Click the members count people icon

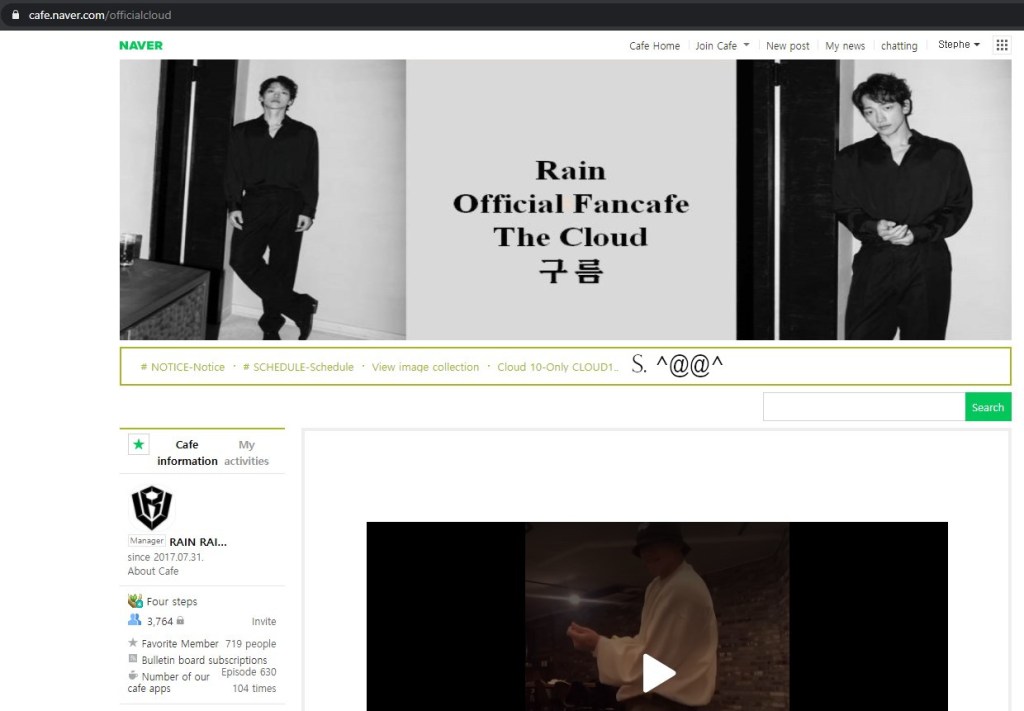135,621
